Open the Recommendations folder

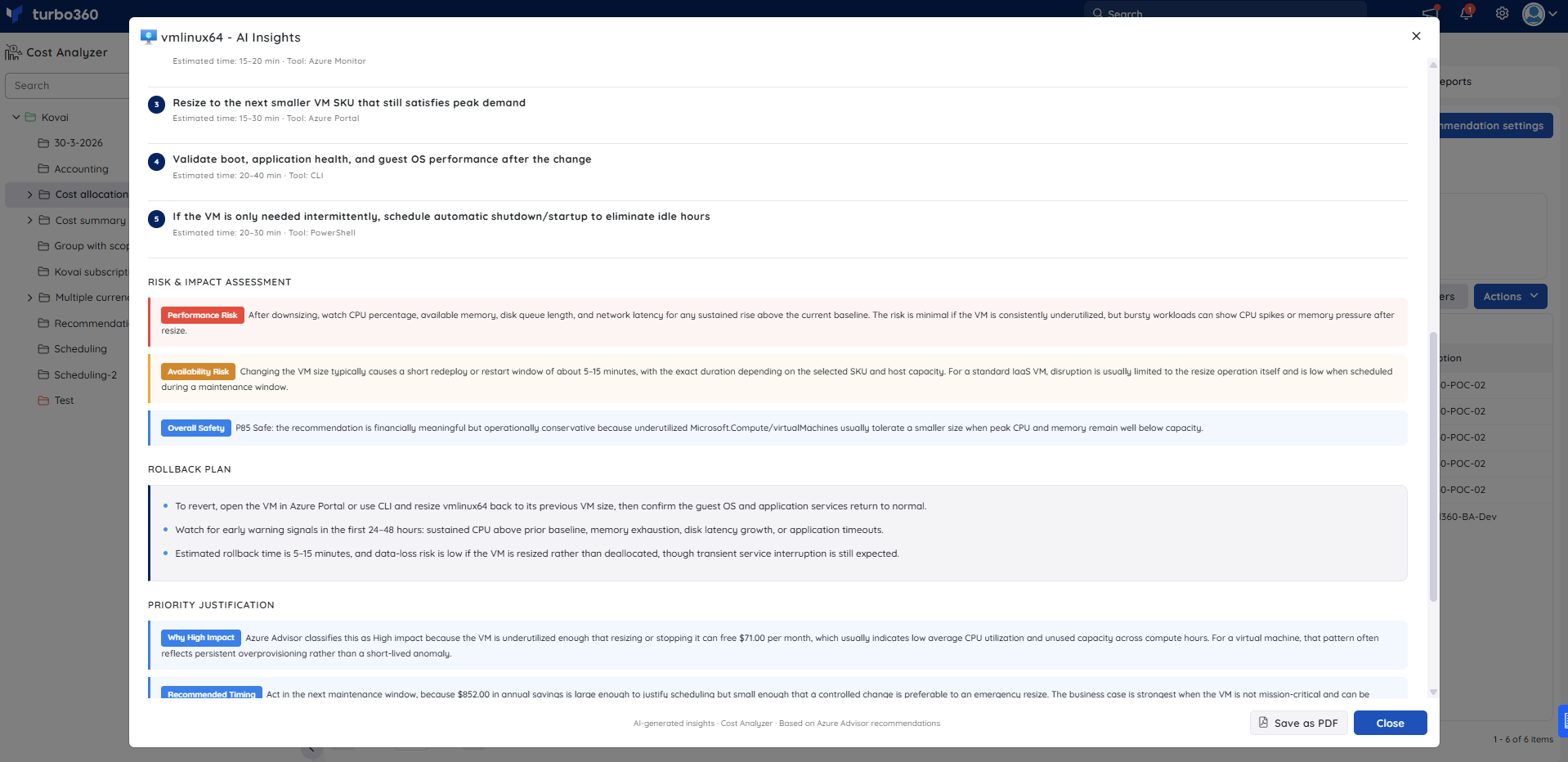pyautogui.click(x=91, y=323)
